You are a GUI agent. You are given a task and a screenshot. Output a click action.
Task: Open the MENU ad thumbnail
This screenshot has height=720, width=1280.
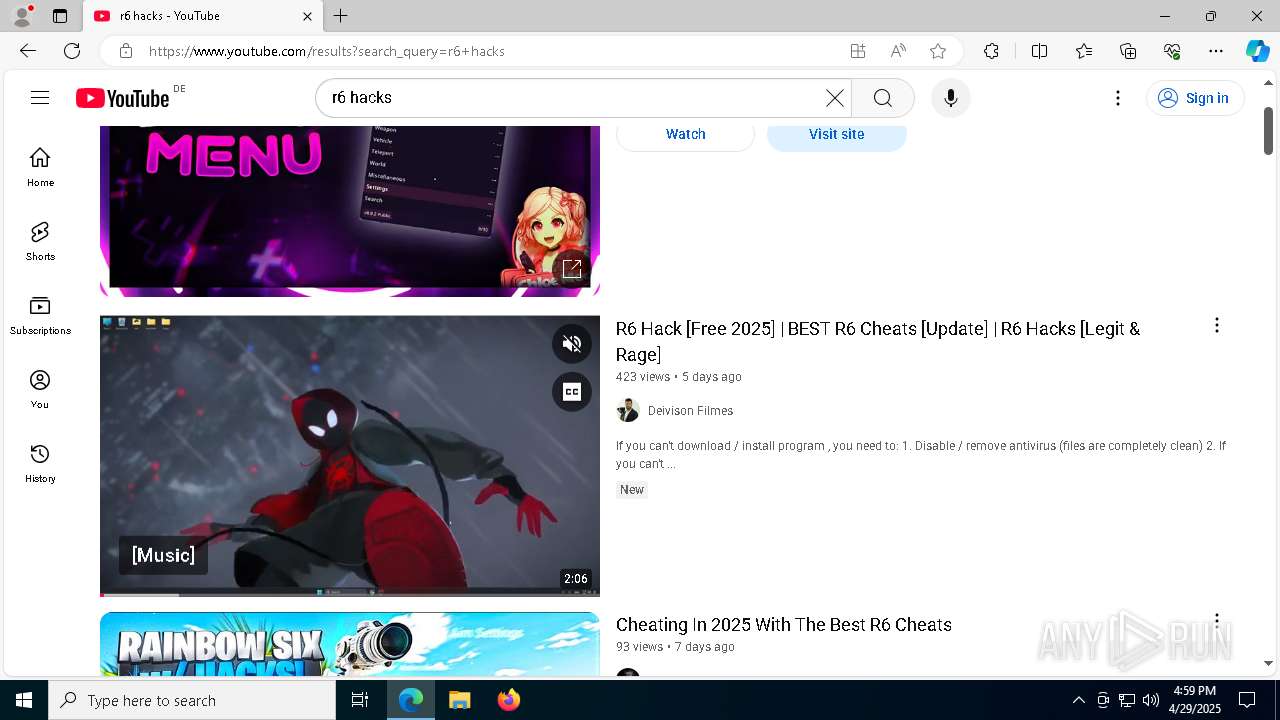(x=350, y=211)
